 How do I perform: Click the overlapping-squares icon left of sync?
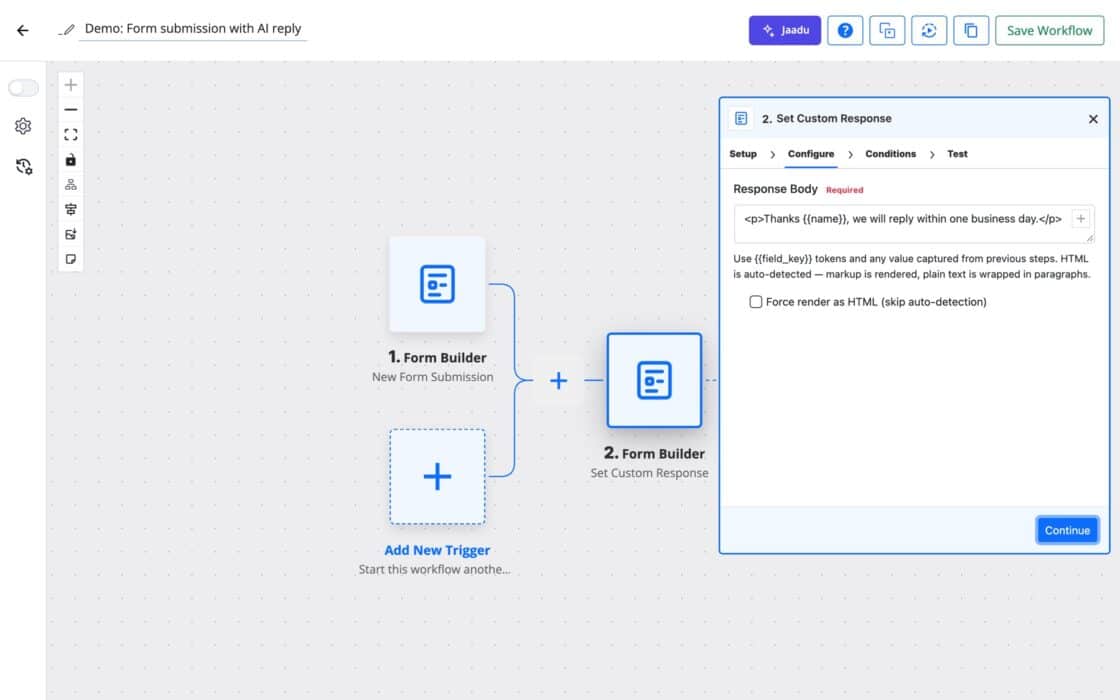[887, 30]
